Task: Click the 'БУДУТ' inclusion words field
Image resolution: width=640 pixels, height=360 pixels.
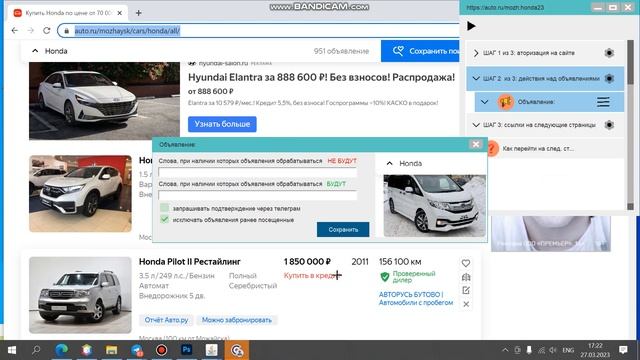Action: (258, 195)
